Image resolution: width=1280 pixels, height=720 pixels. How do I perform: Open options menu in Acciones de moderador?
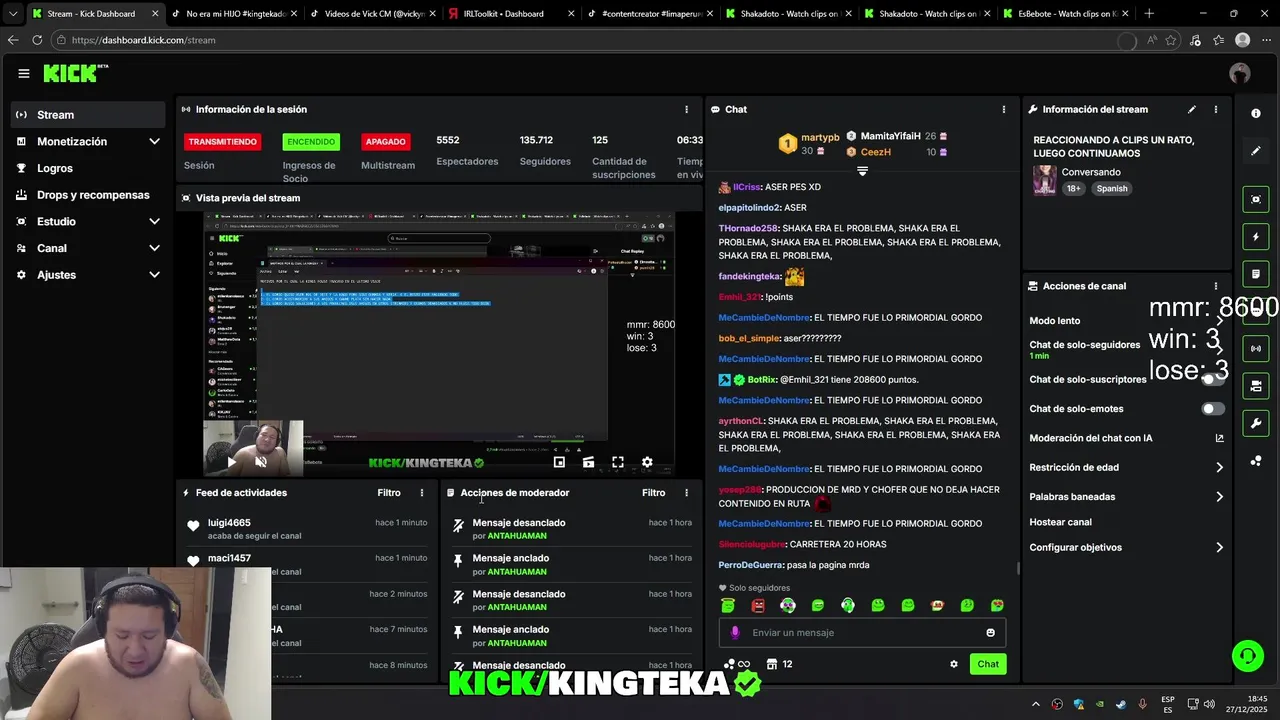[x=686, y=493]
